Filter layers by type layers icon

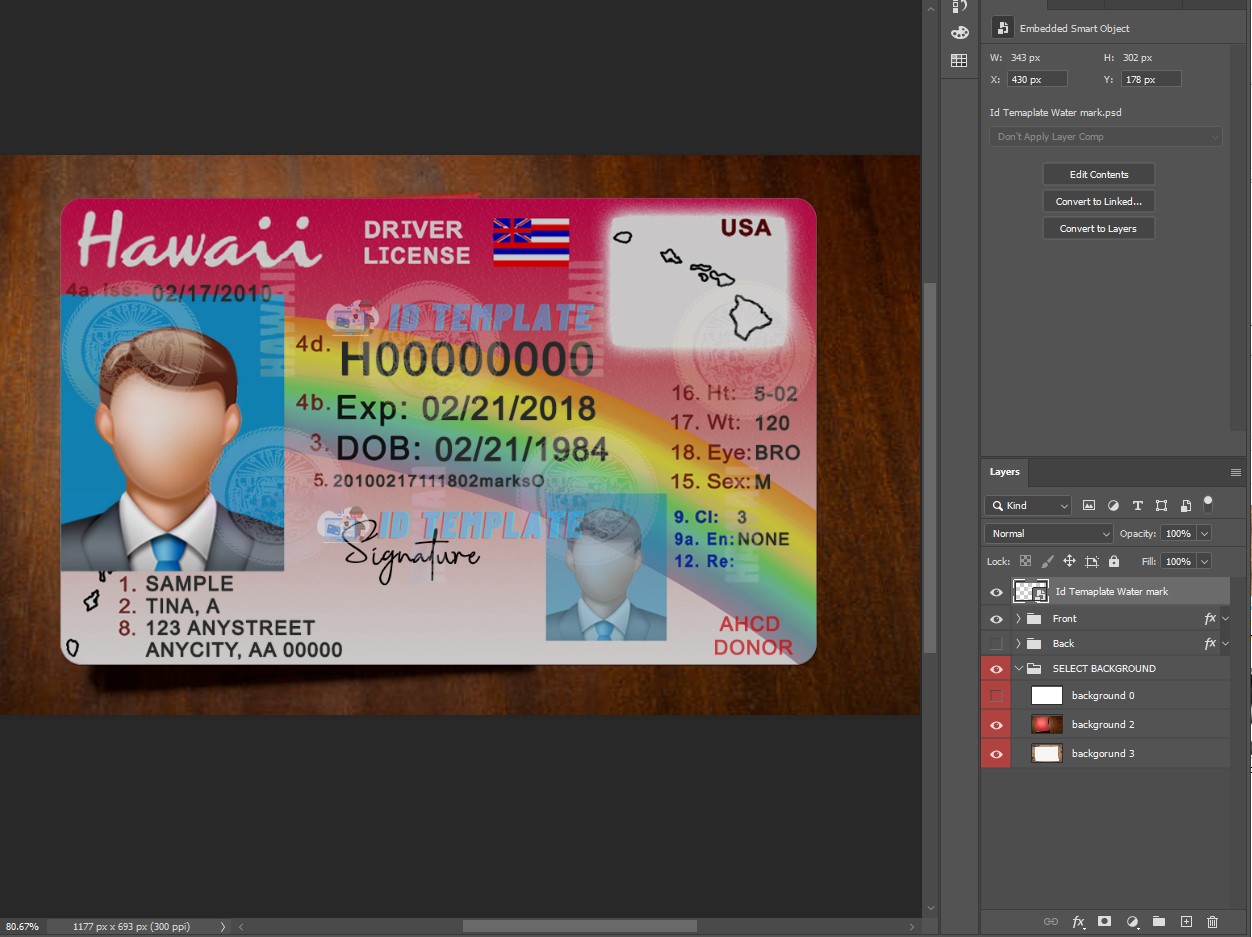[x=1137, y=506]
